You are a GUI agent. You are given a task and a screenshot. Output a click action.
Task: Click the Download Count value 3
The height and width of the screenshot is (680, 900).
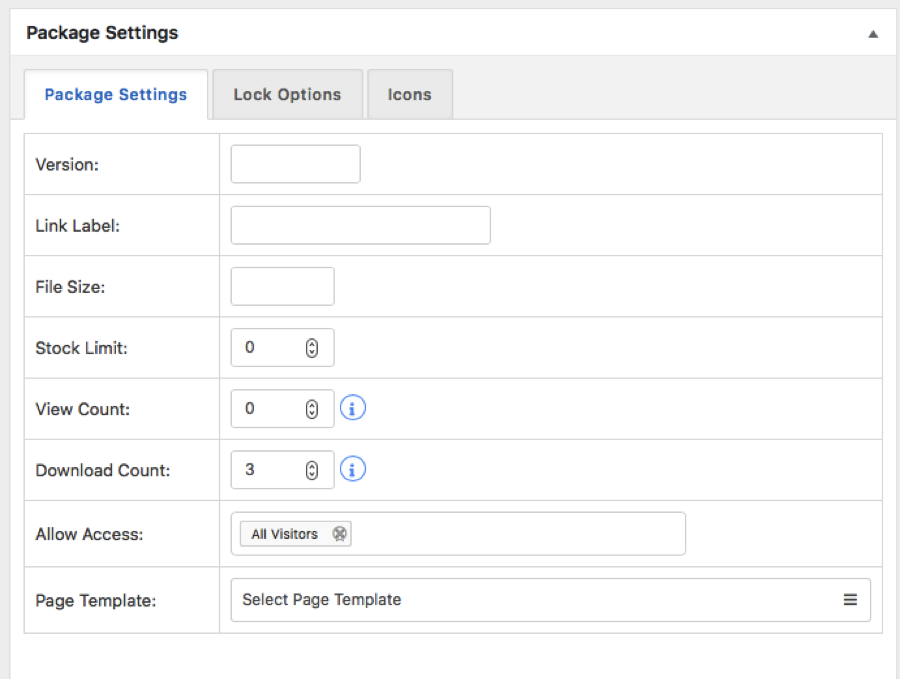pyautogui.click(x=250, y=469)
